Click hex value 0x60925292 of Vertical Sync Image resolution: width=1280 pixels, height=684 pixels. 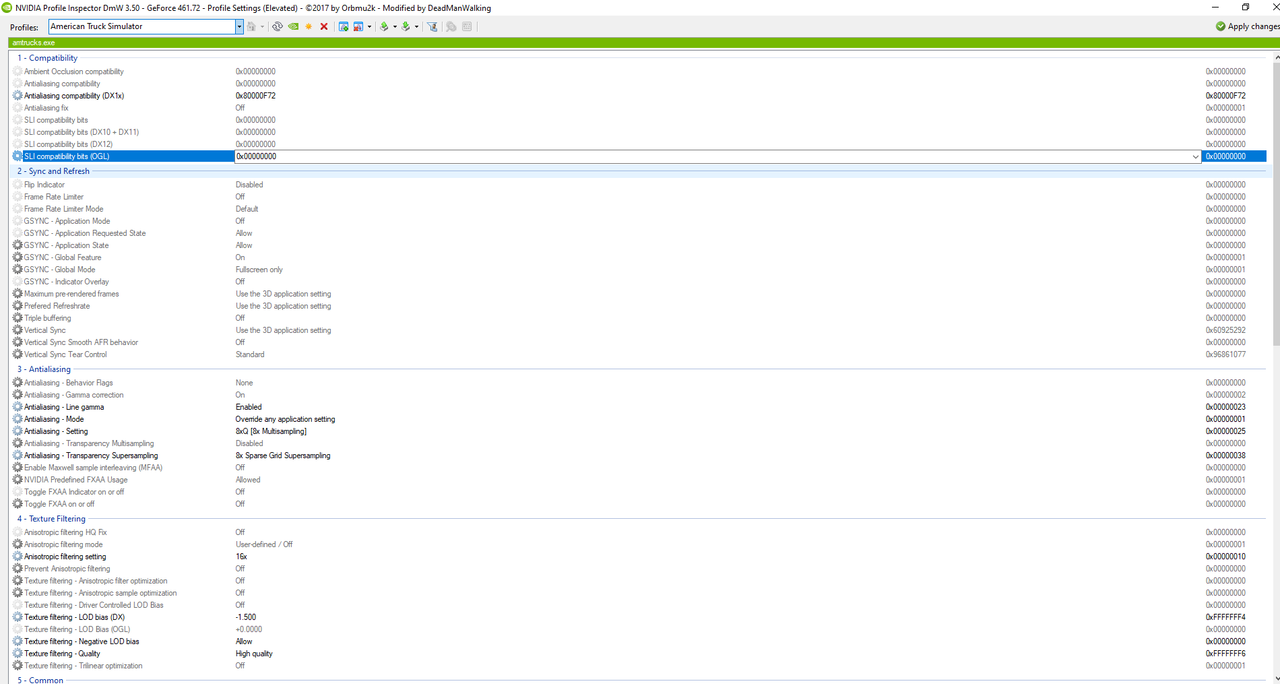(1225, 330)
